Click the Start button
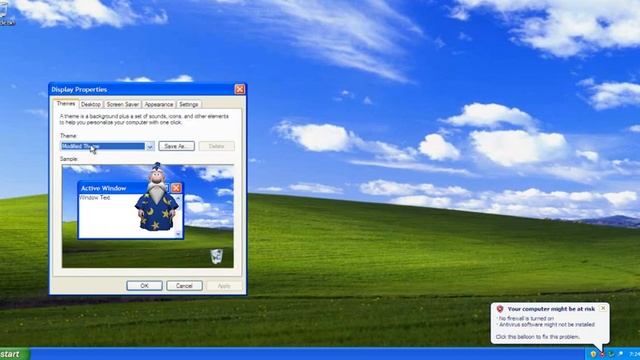 pos(14,354)
